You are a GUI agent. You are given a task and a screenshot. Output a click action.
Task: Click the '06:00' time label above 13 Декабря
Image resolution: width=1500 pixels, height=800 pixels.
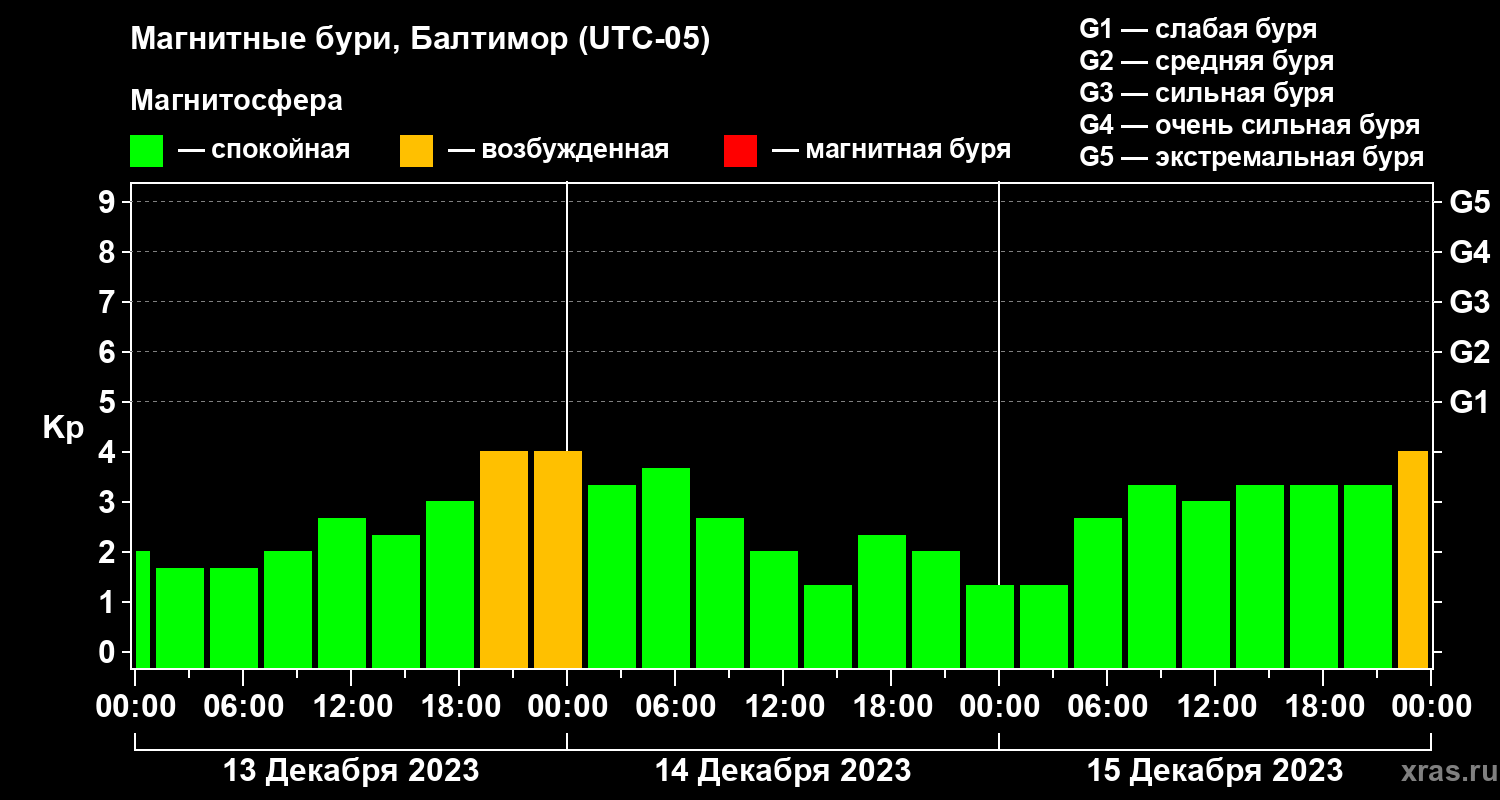243,706
